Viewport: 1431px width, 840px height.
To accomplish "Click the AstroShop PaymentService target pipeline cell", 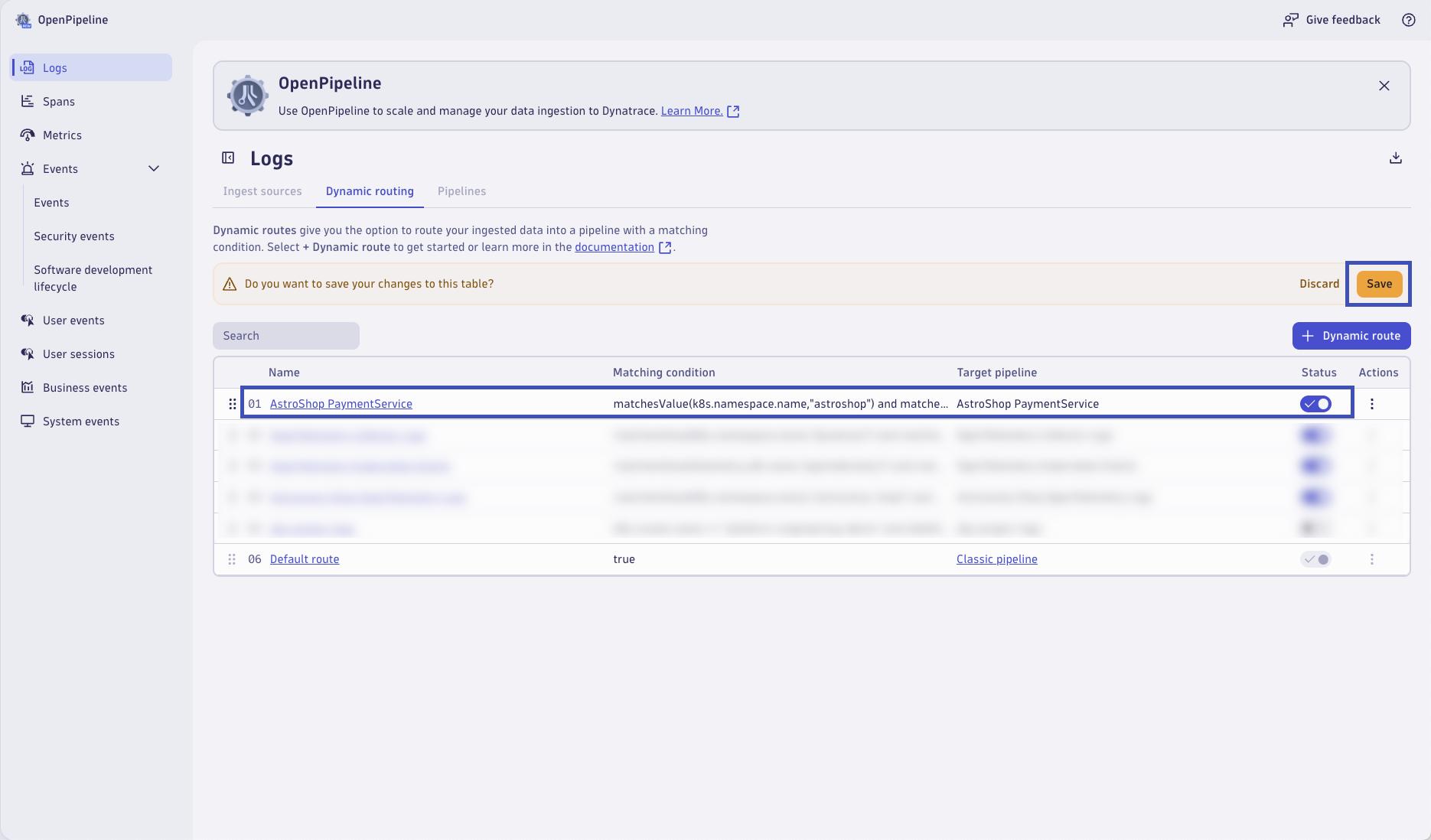I will click(1028, 404).
